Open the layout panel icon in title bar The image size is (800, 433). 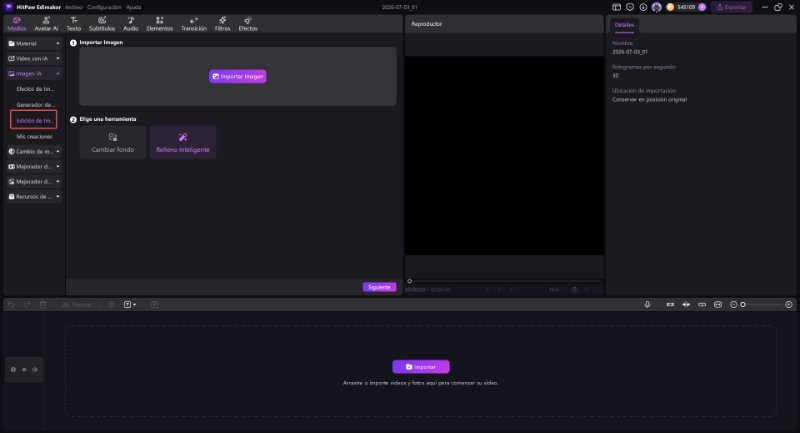[x=616, y=7]
